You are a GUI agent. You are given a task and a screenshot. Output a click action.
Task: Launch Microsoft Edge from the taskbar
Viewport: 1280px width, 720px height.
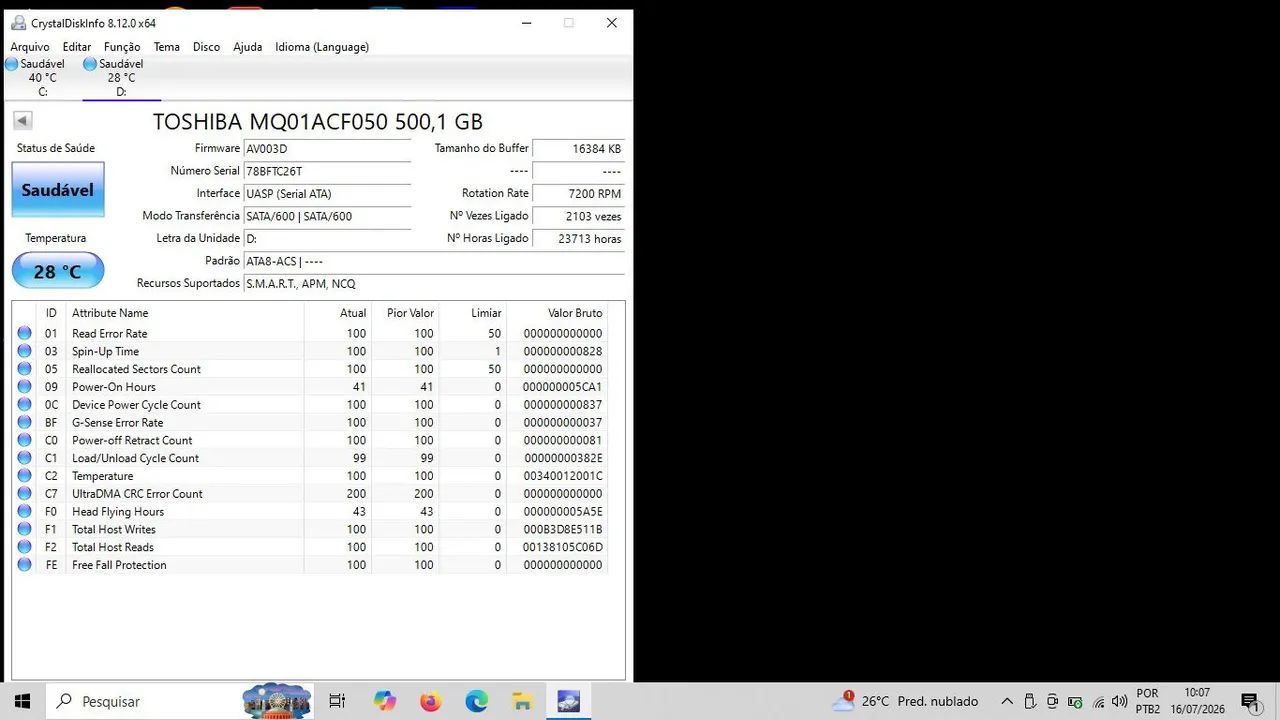[477, 701]
